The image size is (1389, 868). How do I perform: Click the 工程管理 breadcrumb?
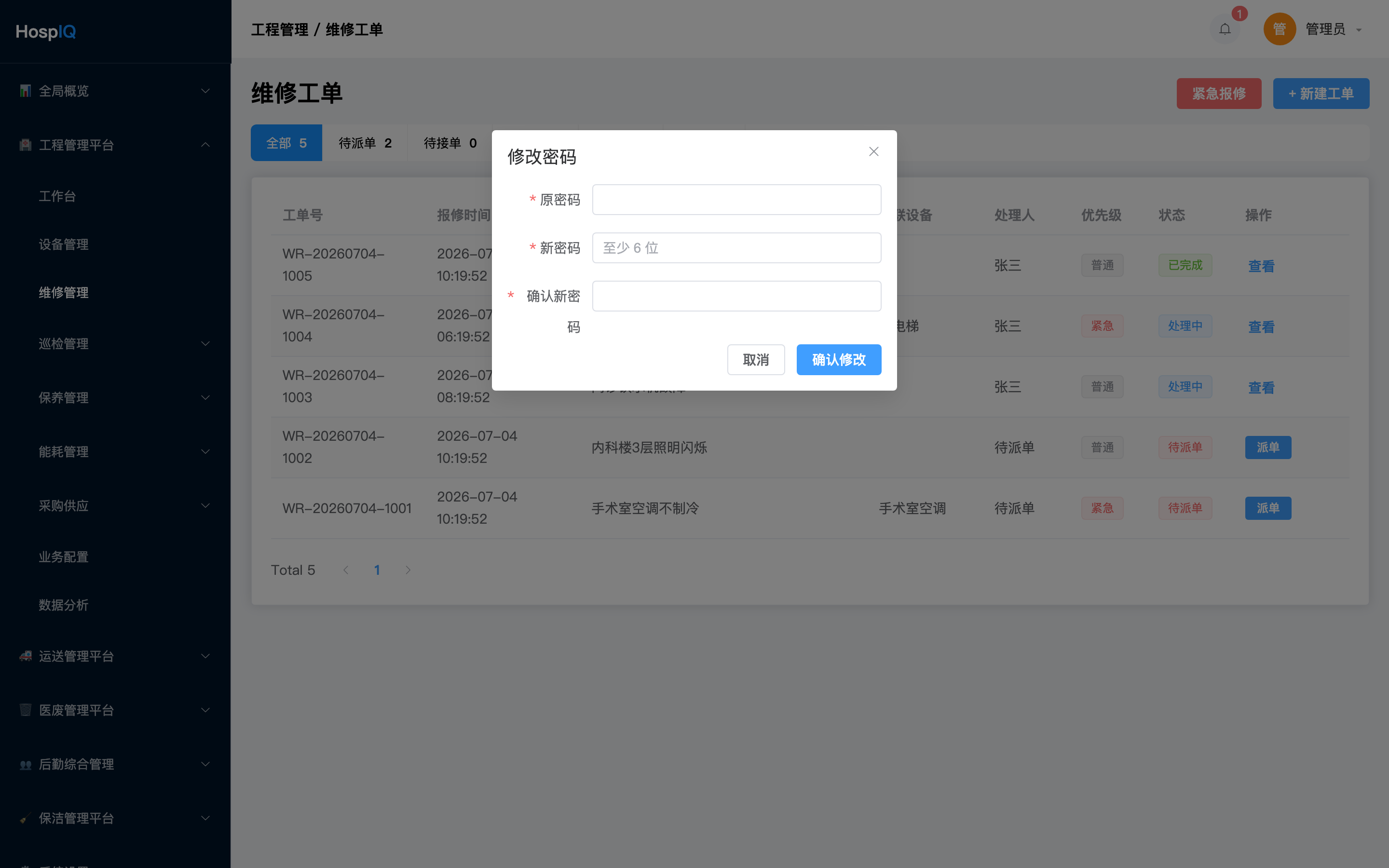coord(280,30)
